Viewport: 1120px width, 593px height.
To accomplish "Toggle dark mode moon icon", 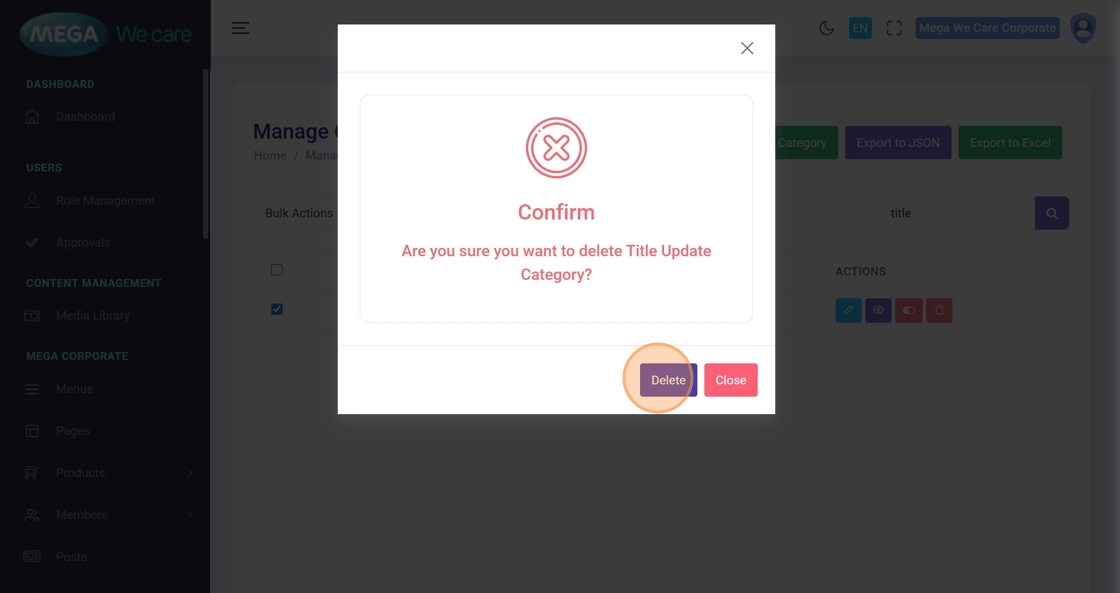I will tap(826, 28).
